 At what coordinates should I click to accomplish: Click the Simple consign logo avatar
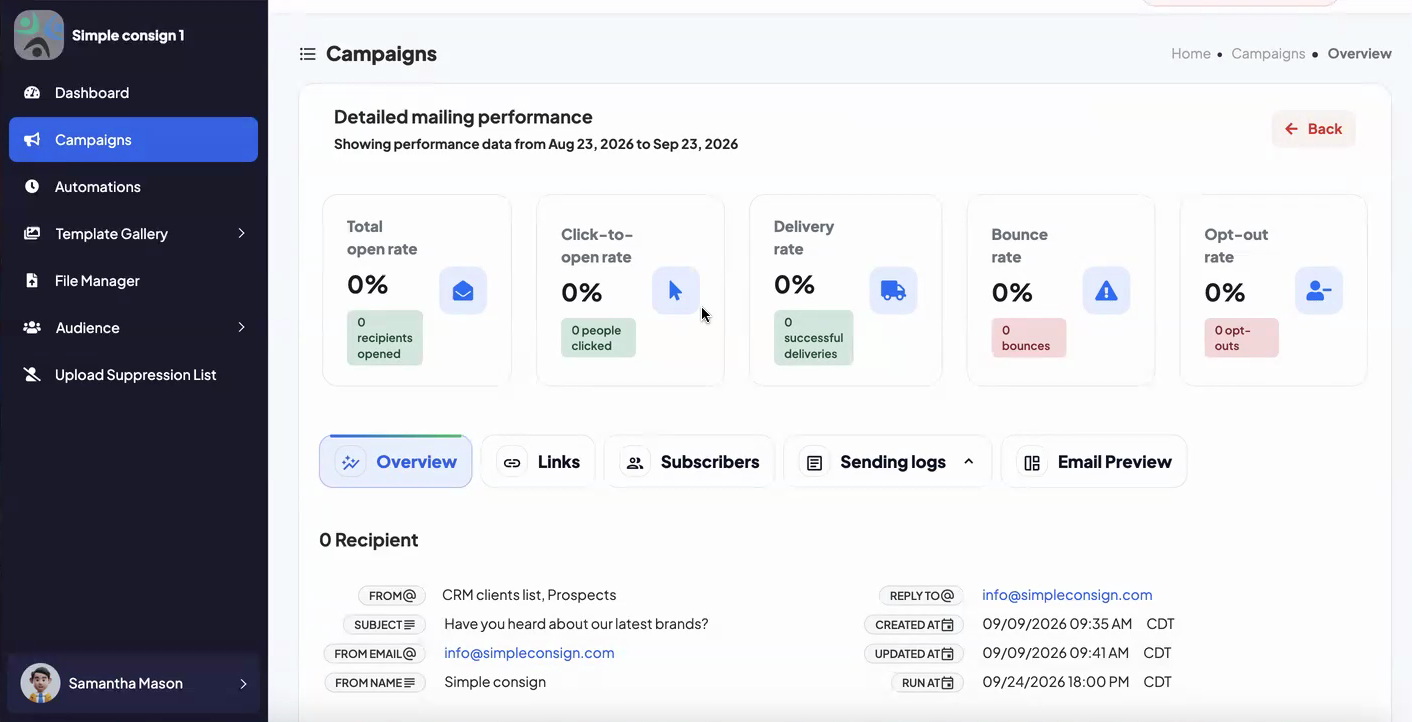point(39,35)
